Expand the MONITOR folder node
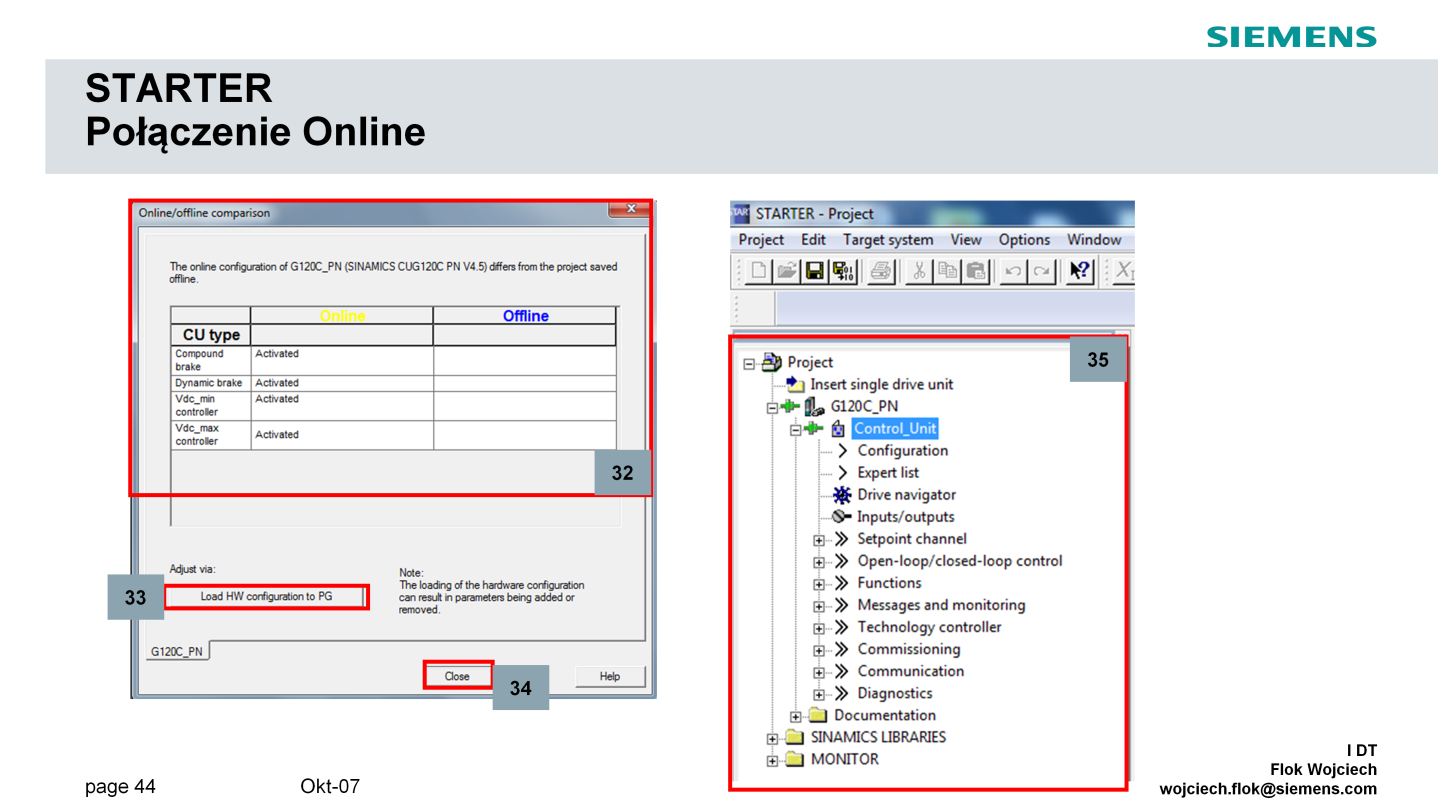1438x809 pixels. tap(772, 761)
